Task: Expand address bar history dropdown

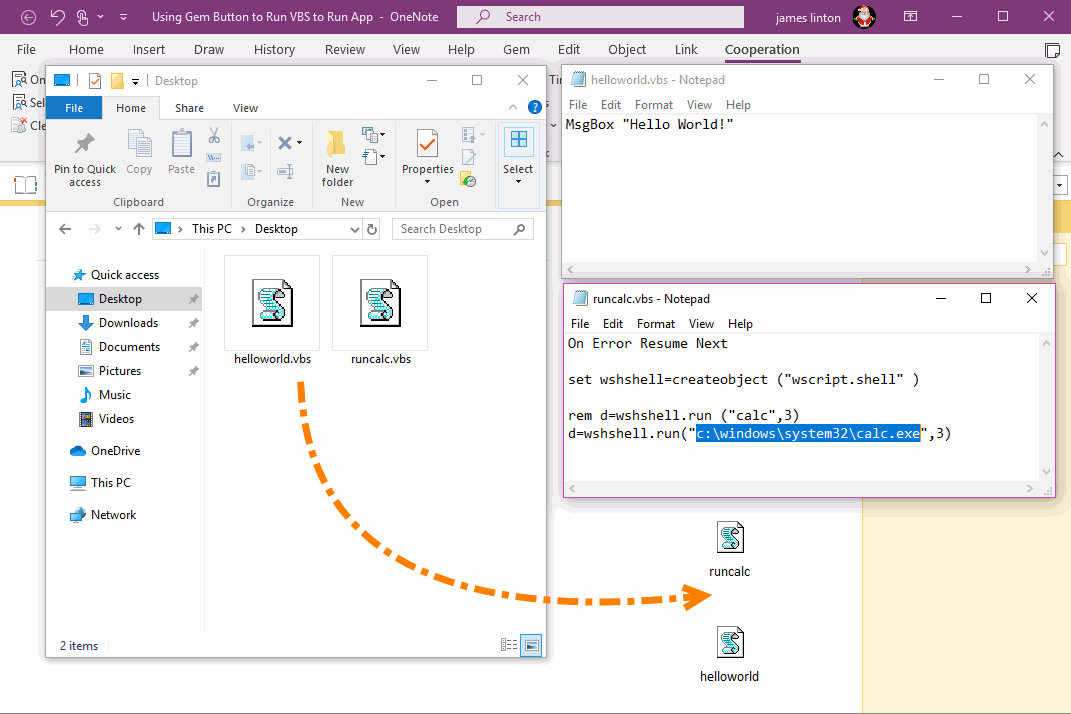Action: tap(354, 229)
